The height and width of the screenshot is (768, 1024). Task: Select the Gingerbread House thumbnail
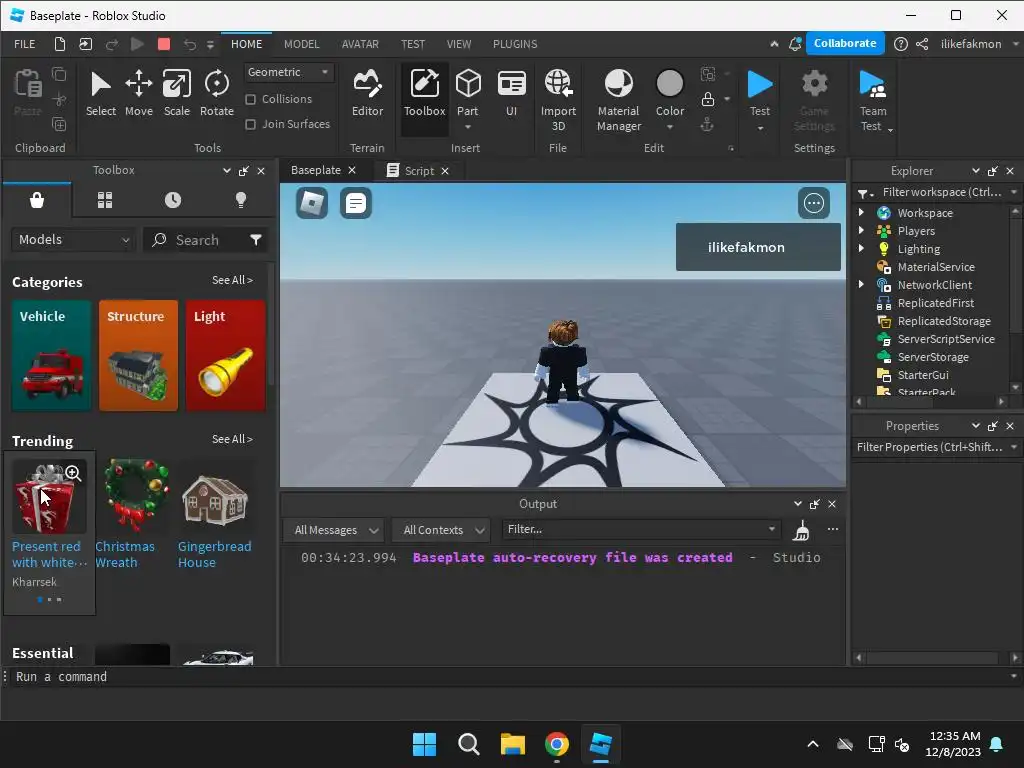point(215,500)
